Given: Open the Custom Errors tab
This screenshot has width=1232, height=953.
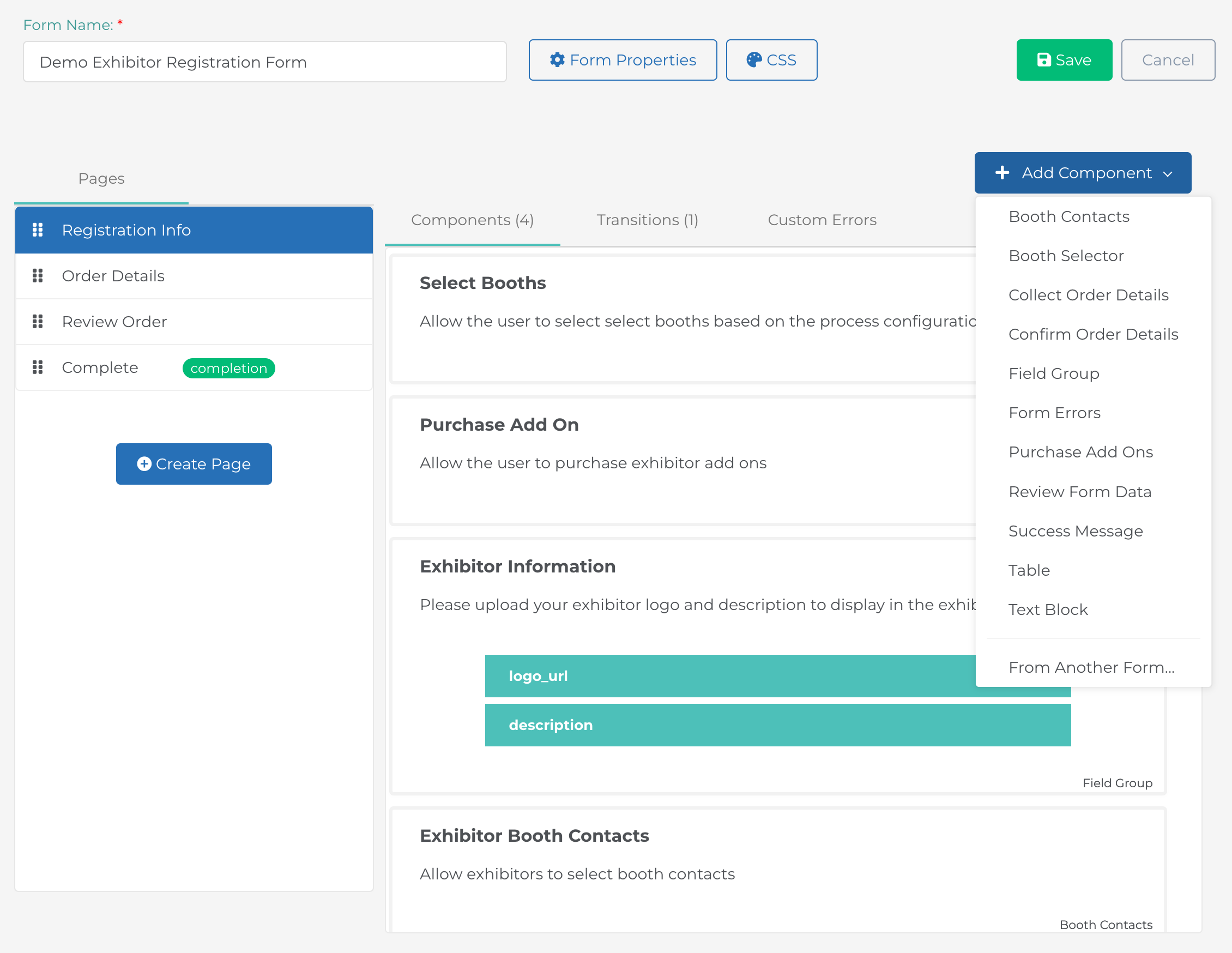Looking at the screenshot, I should click(822, 220).
